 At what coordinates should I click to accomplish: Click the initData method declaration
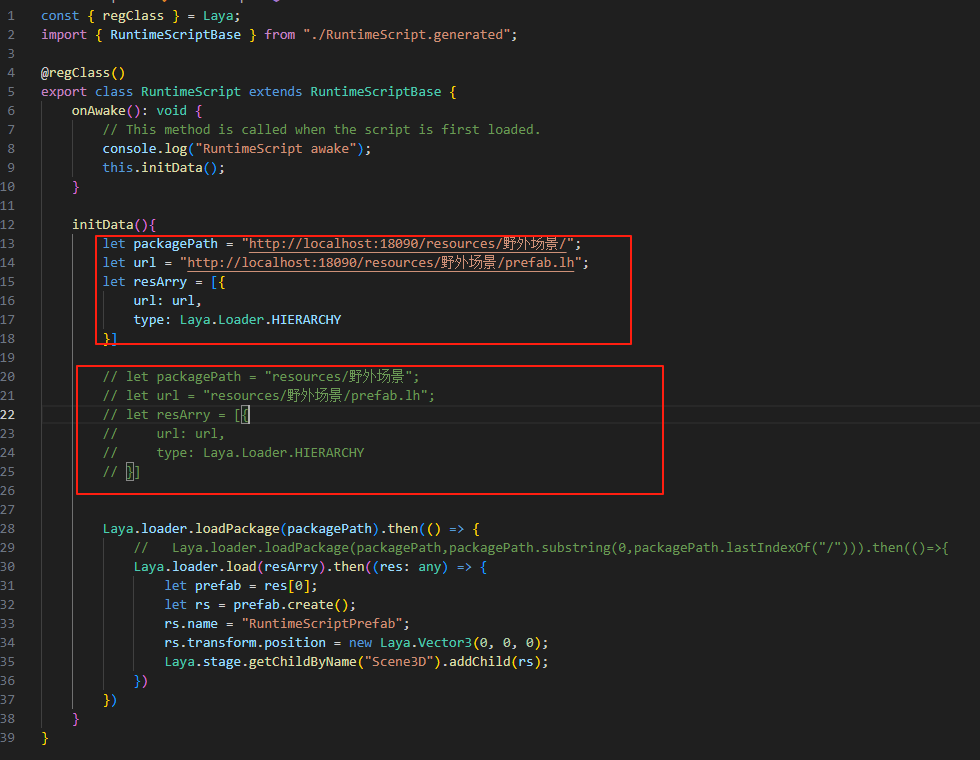point(114,224)
